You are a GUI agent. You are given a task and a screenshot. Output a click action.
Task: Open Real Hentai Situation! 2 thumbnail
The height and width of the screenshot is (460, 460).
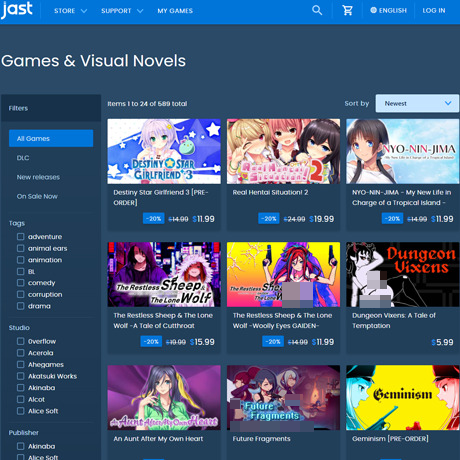tap(283, 151)
